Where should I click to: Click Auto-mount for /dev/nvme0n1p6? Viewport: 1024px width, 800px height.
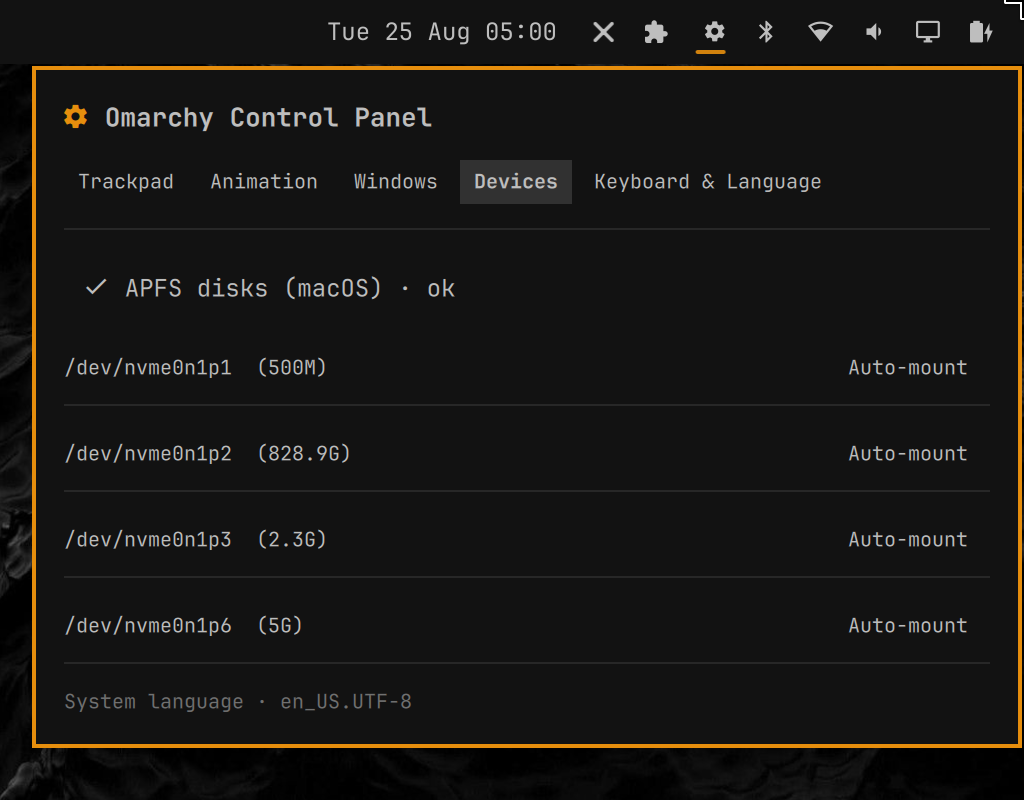(x=908, y=626)
